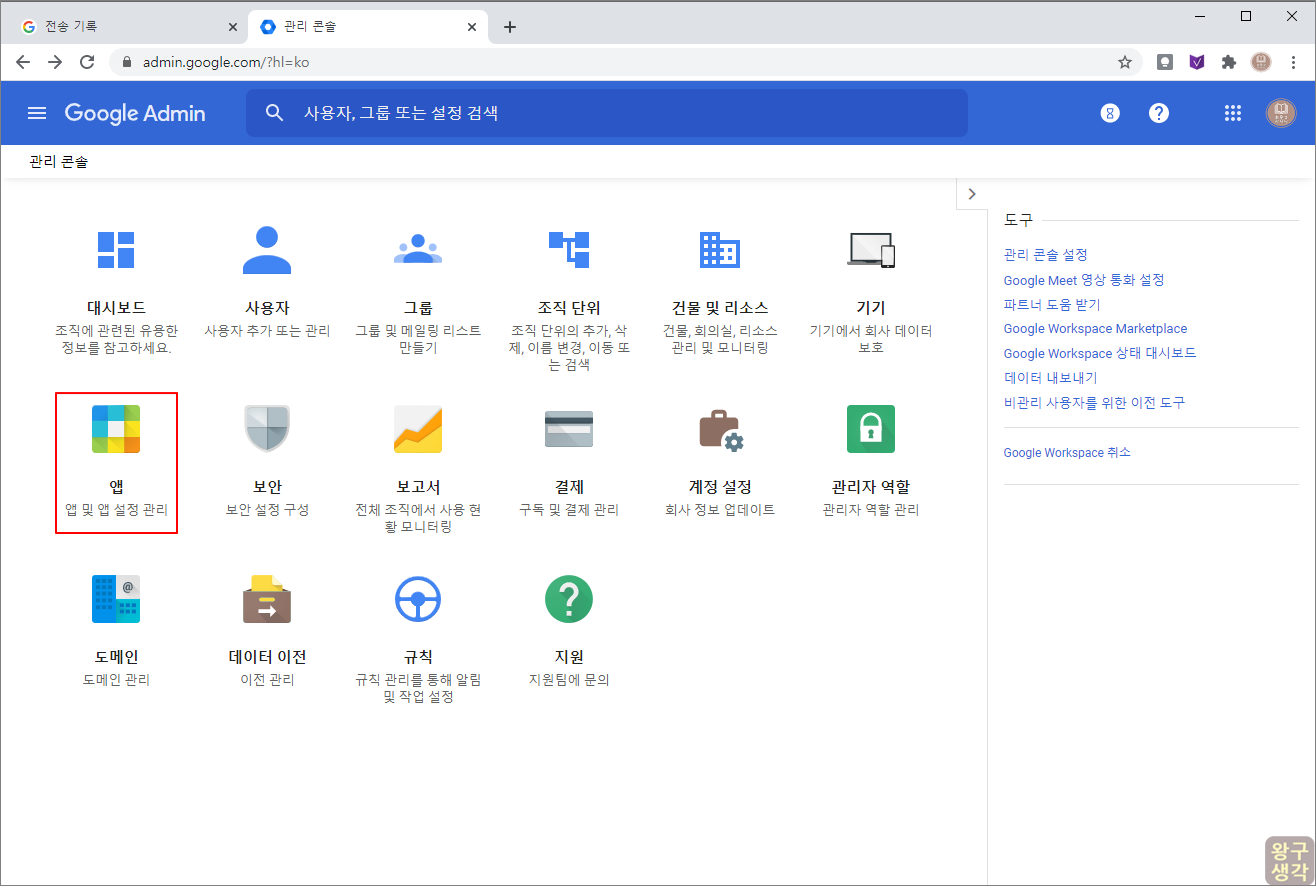Click the Google Admin logo
The width and height of the screenshot is (1316, 886).
point(135,113)
